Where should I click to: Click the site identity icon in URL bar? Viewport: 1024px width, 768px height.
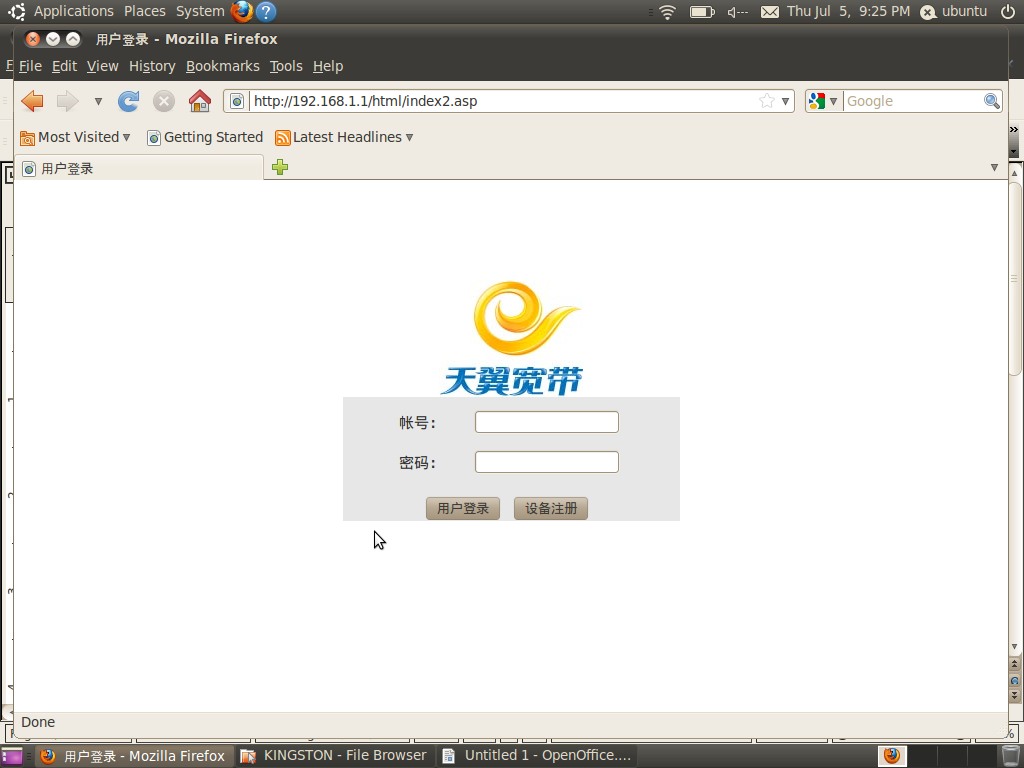pyautogui.click(x=237, y=101)
